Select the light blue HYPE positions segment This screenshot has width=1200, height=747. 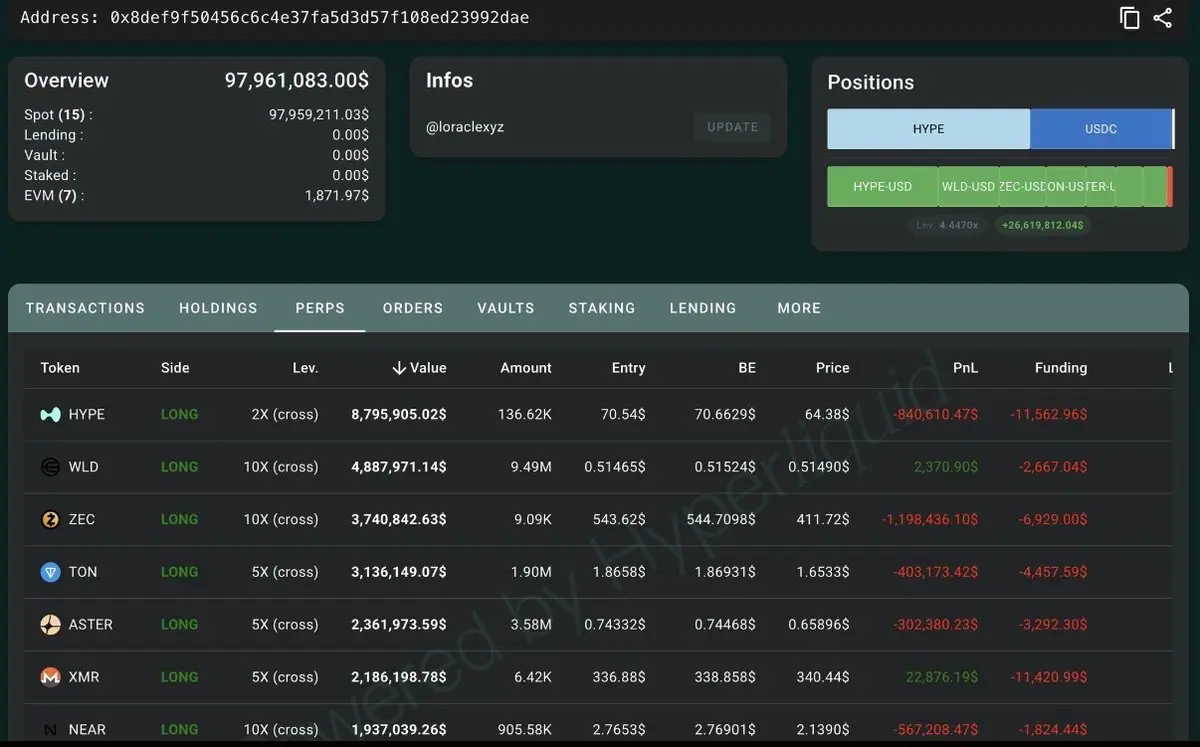point(929,129)
